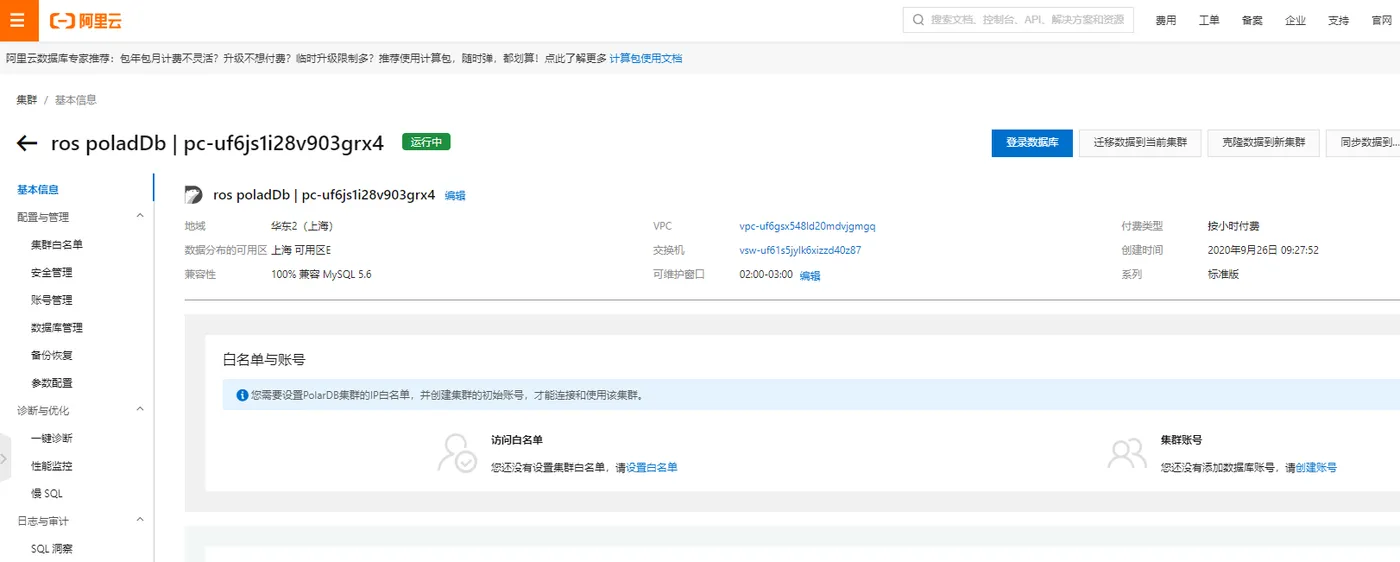Open the 计算包使用文档 link

646,59
